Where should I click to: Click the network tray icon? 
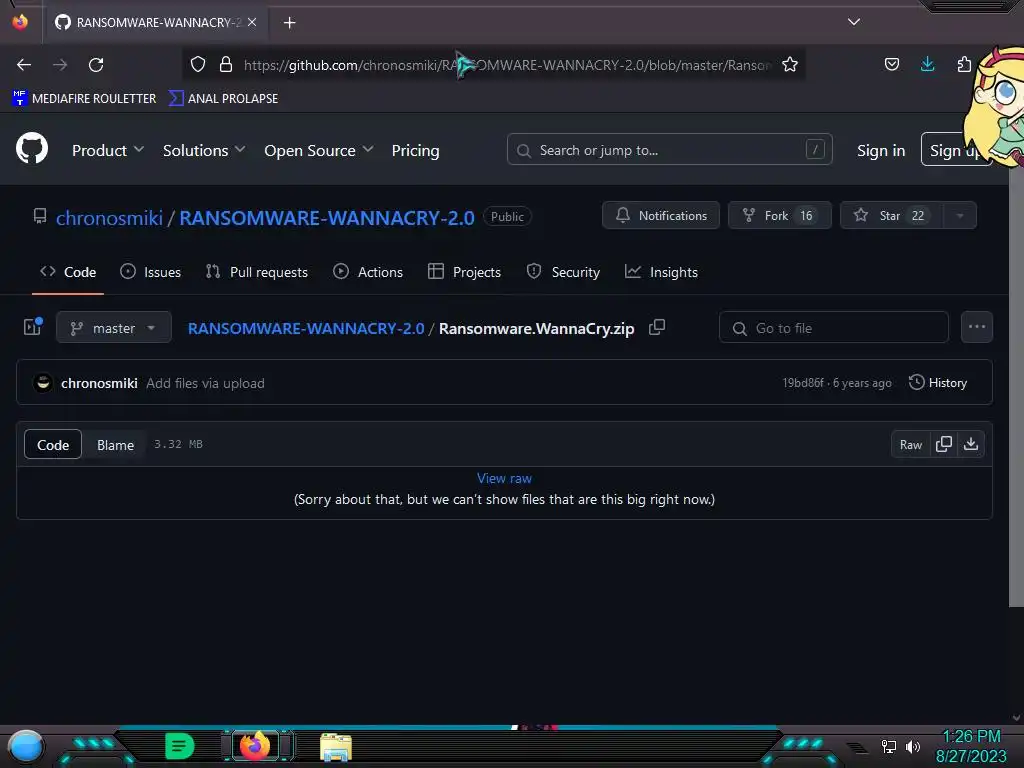889,746
